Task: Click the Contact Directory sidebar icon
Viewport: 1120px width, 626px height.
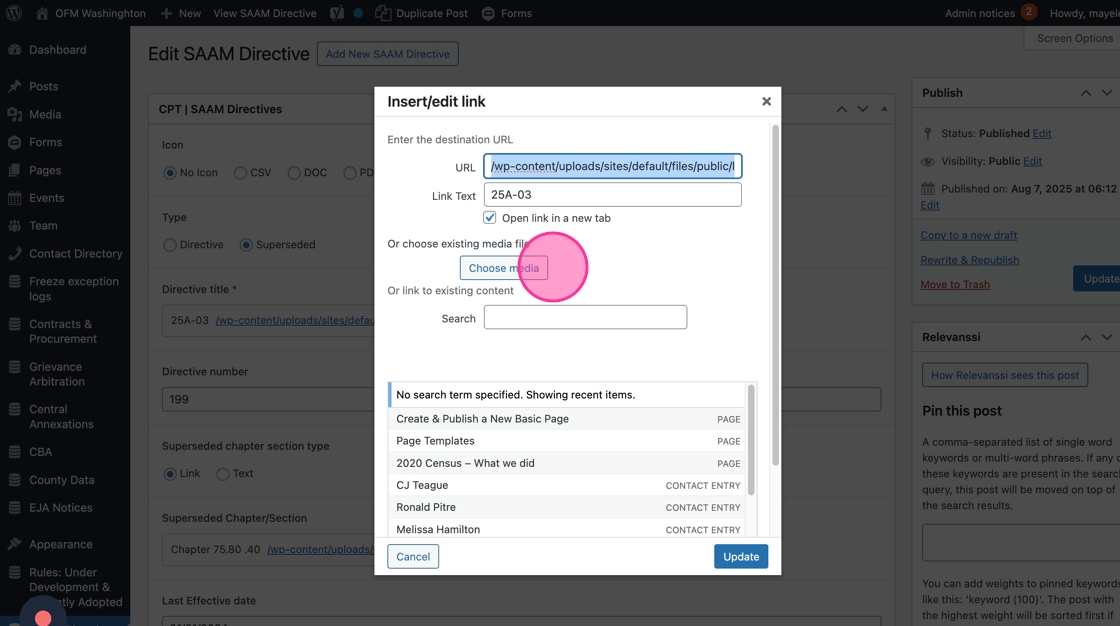Action: point(14,254)
